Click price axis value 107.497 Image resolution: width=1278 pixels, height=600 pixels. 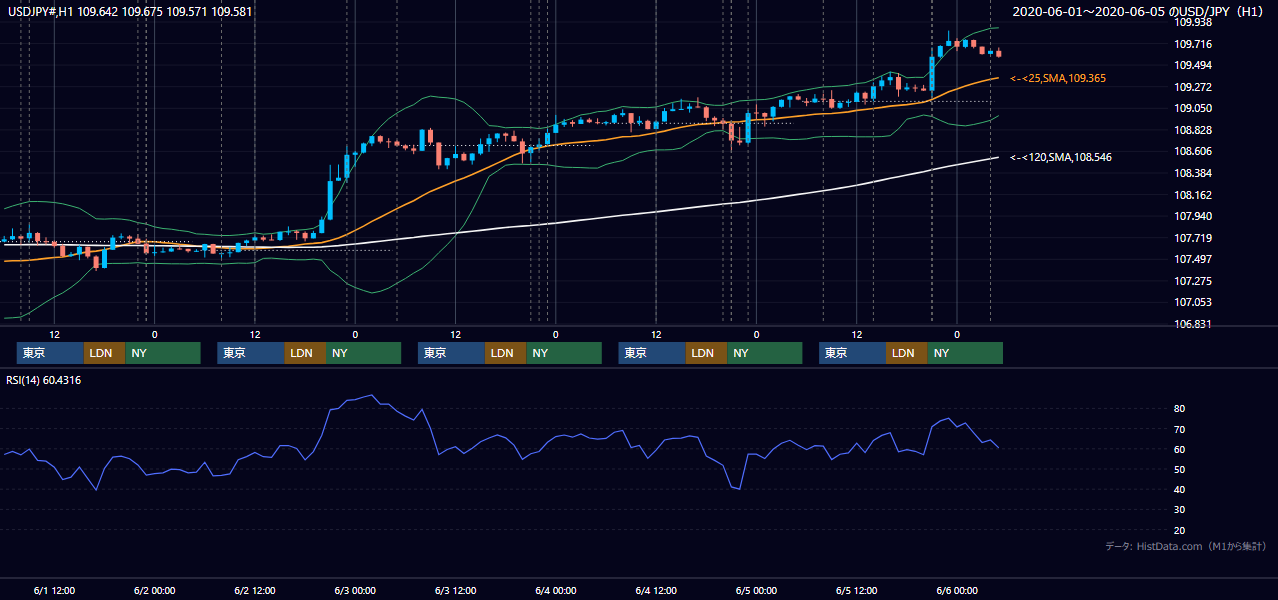[1193, 260]
